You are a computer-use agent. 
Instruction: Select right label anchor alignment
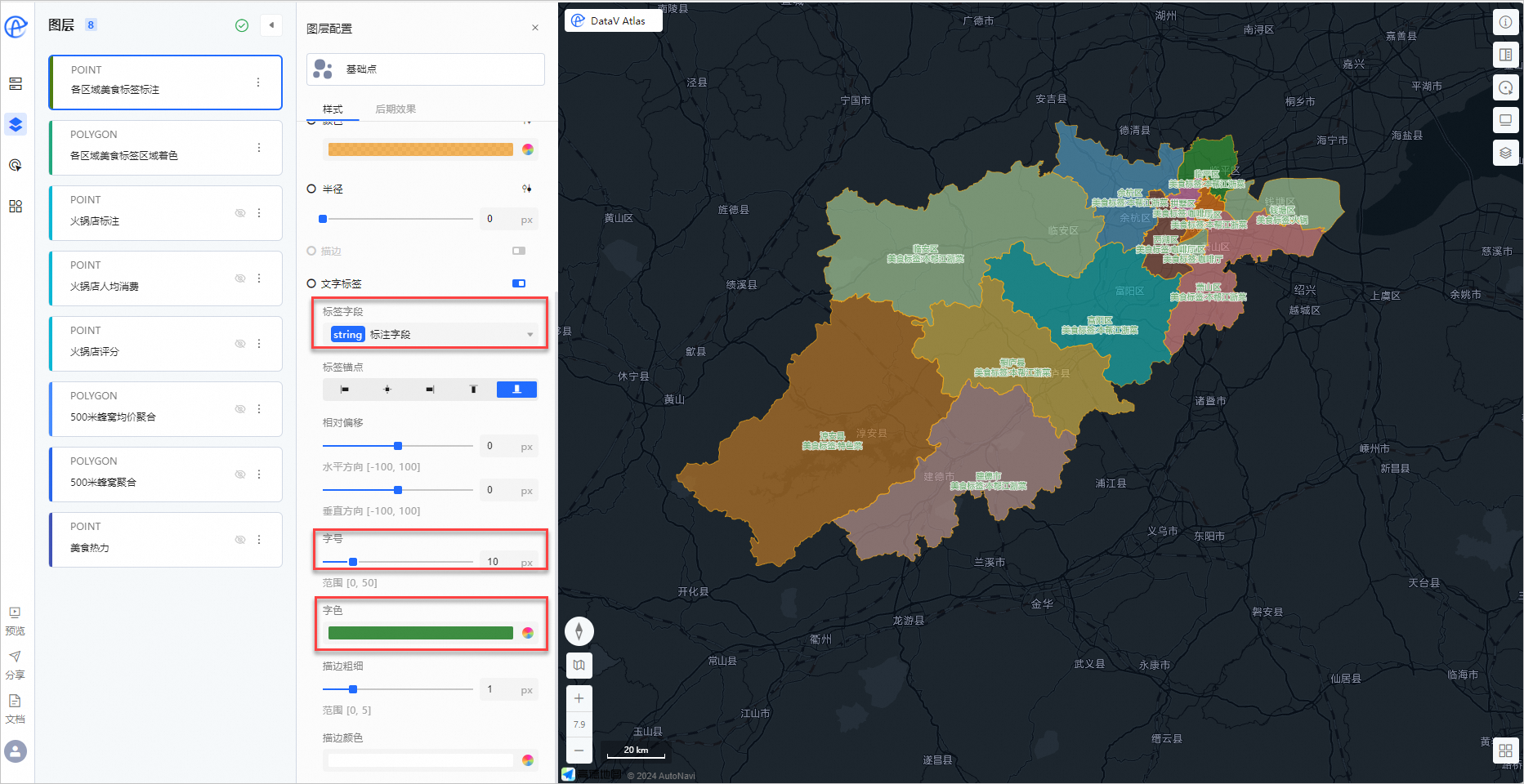430,390
